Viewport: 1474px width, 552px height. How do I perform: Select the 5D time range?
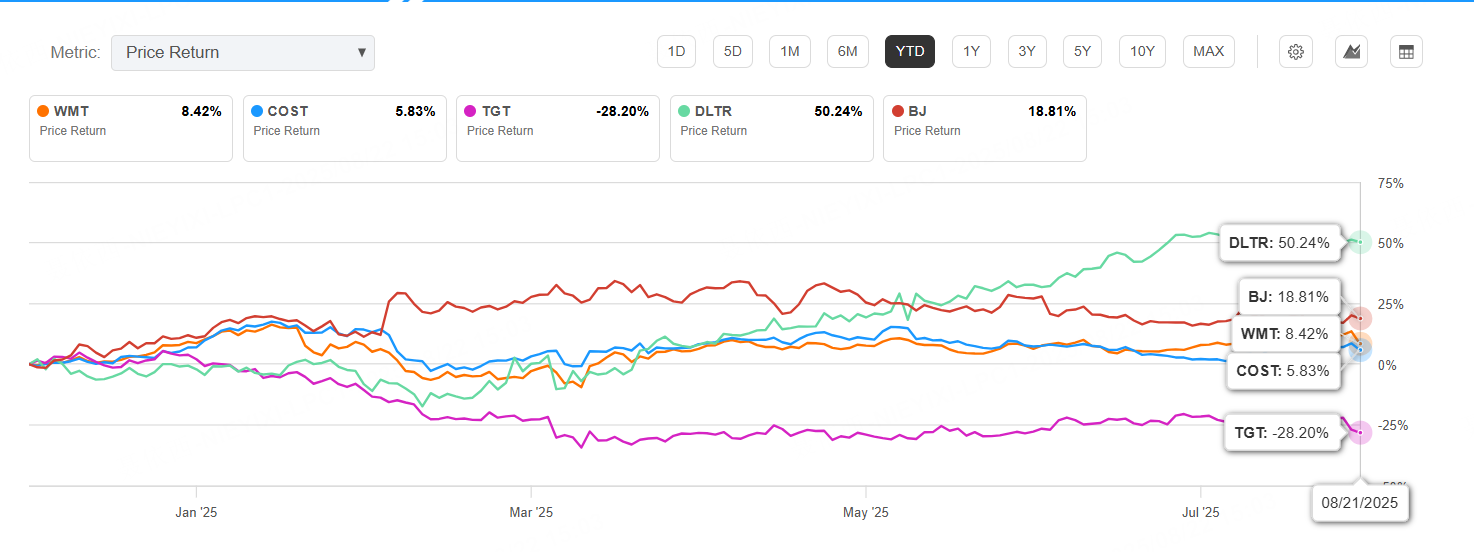[x=732, y=52]
